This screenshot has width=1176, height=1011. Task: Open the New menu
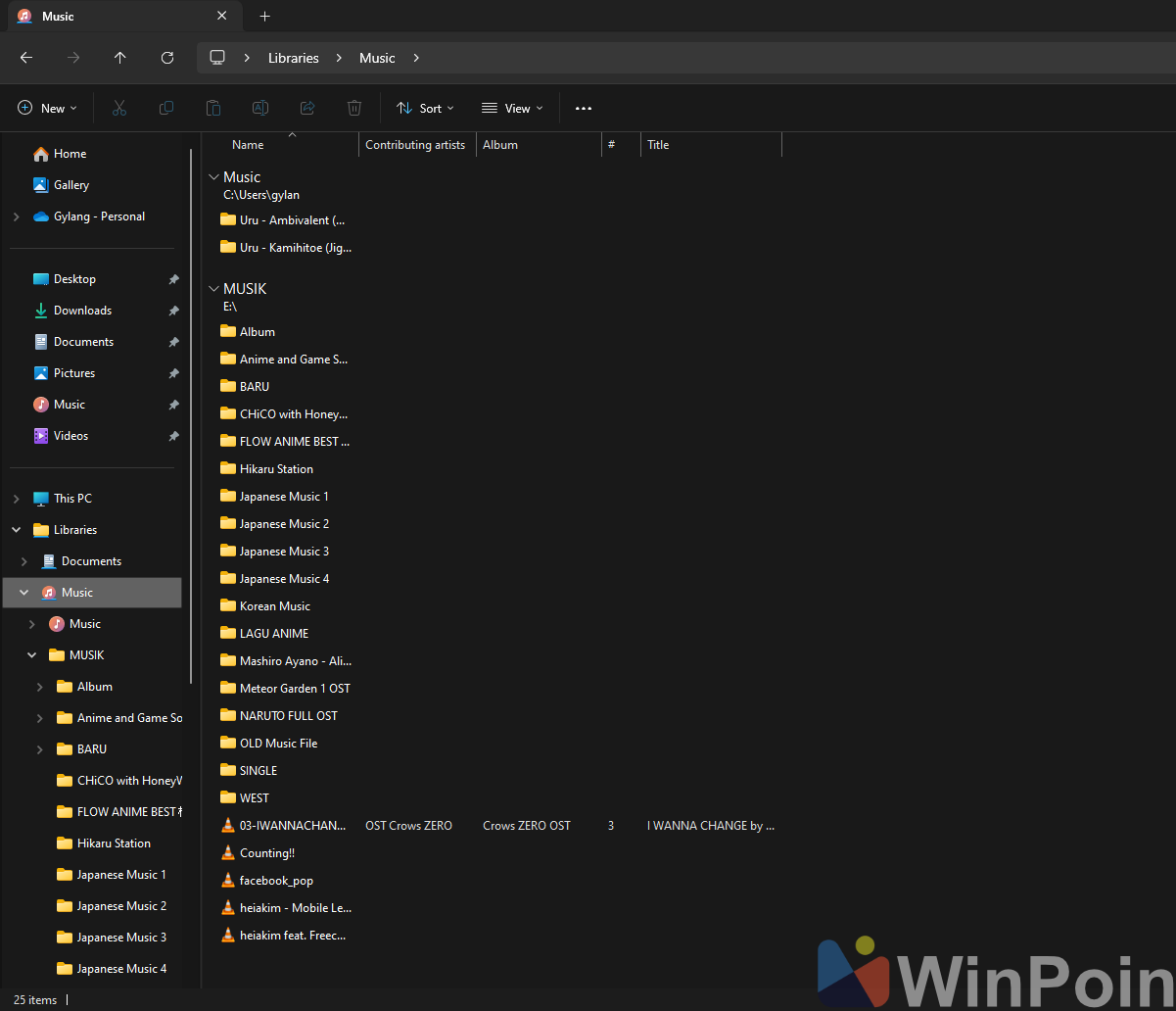pos(46,108)
